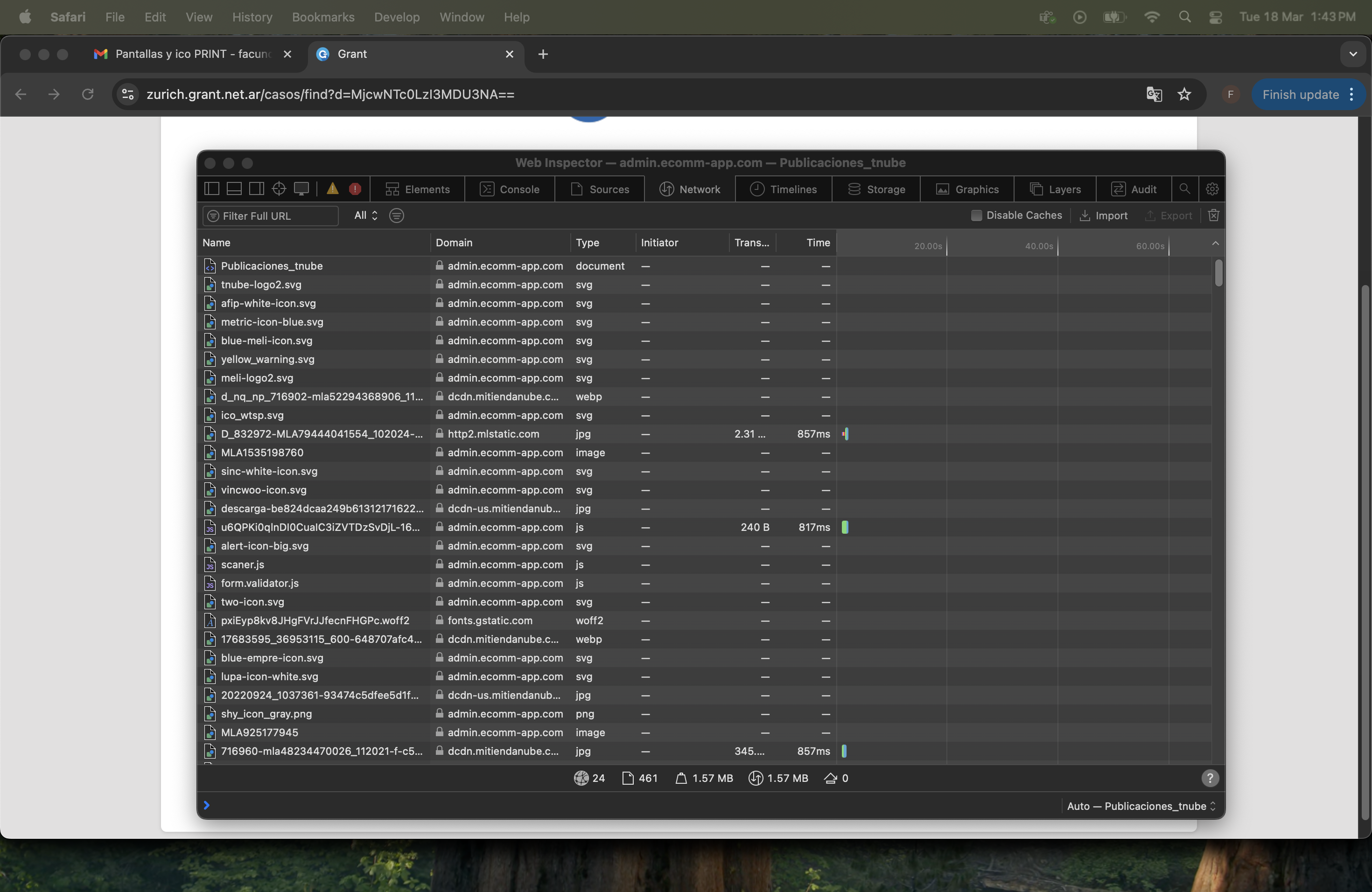The height and width of the screenshot is (892, 1372).
Task: Click the profile avatar F icon
Action: click(x=1230, y=94)
